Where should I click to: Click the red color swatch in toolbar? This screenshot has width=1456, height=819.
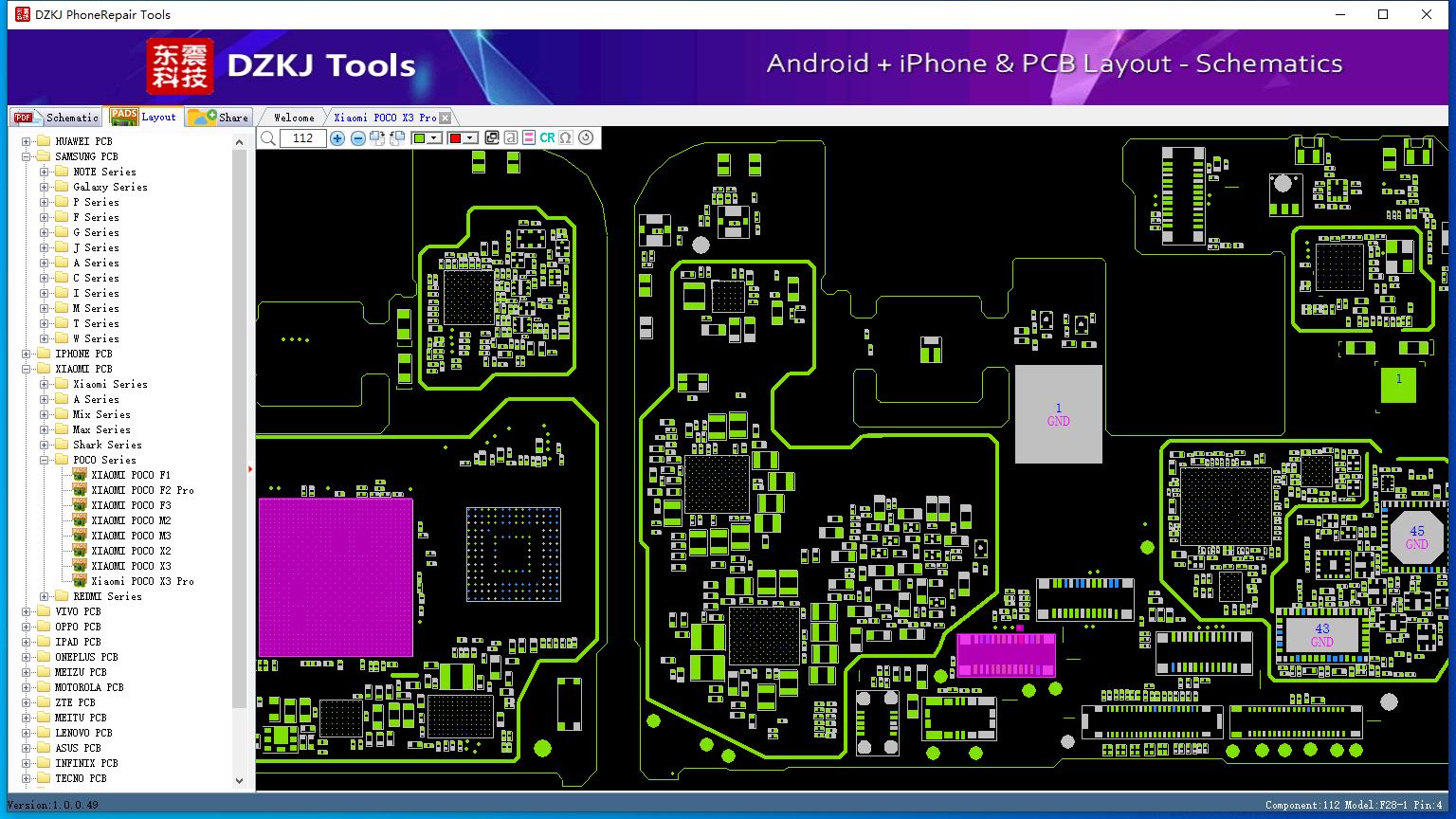(x=455, y=138)
